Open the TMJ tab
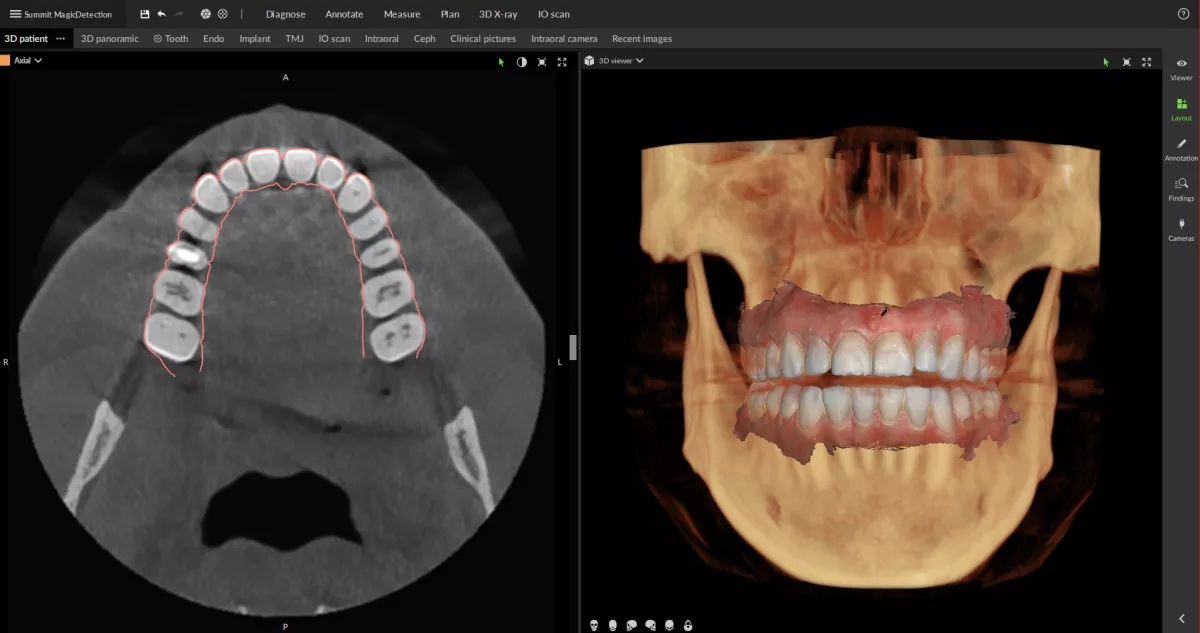The height and width of the screenshot is (633, 1200). [294, 39]
